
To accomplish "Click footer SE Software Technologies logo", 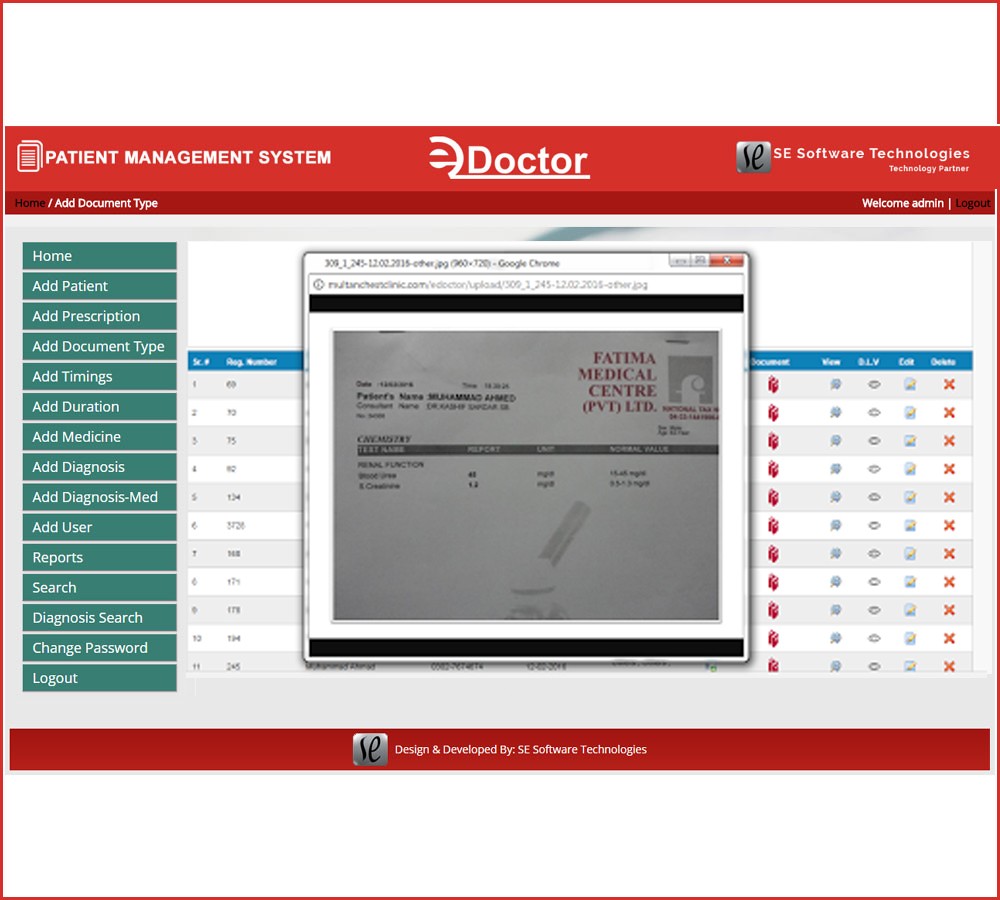I will (370, 749).
